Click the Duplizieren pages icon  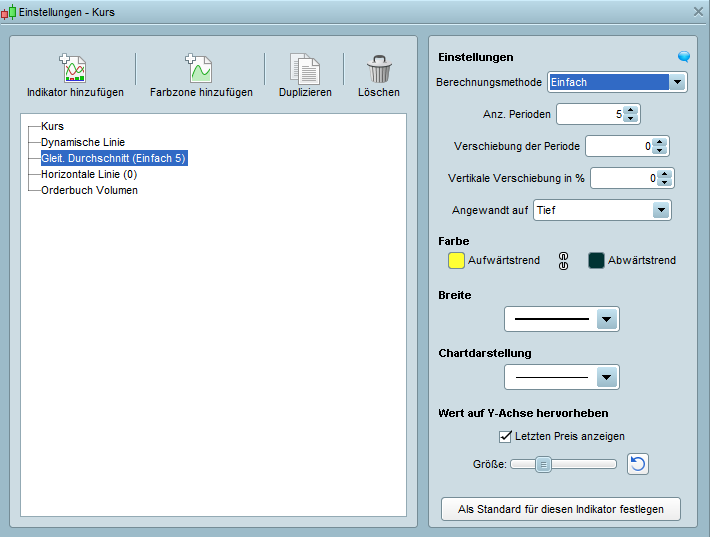coord(305,69)
